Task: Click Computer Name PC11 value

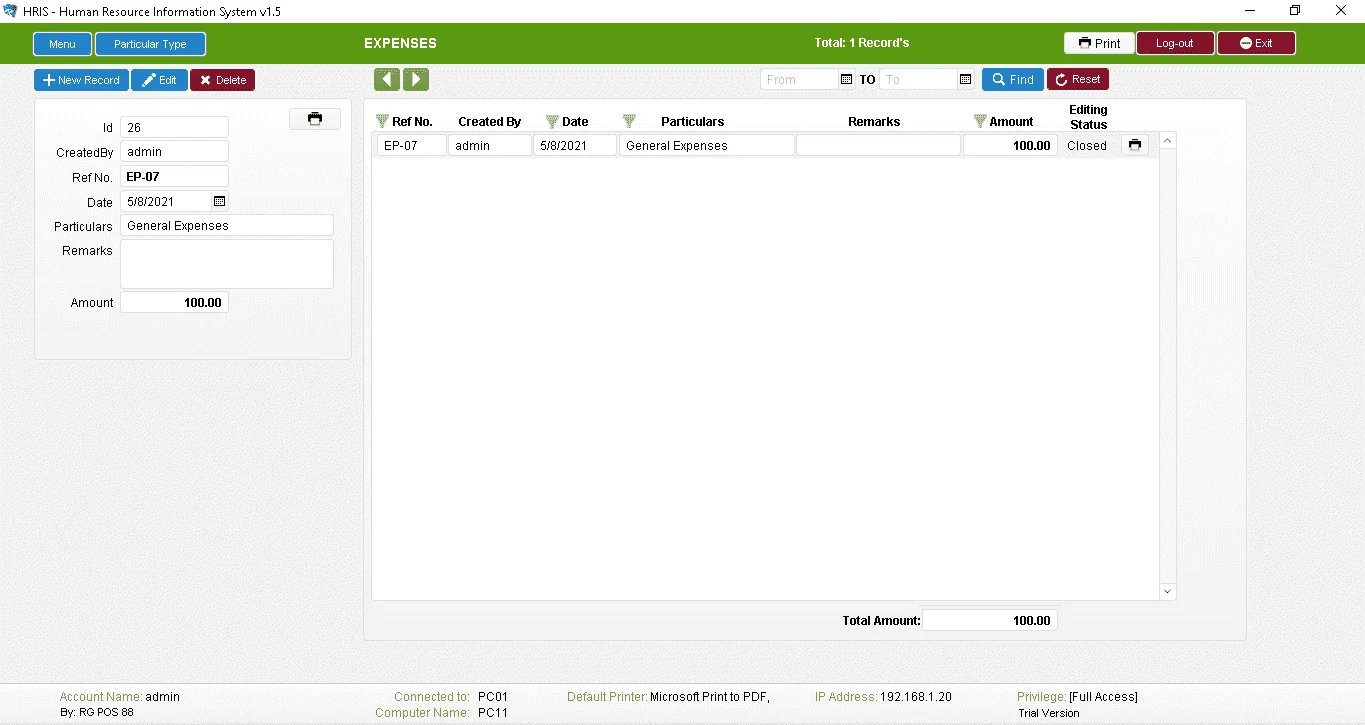Action: coord(493,713)
